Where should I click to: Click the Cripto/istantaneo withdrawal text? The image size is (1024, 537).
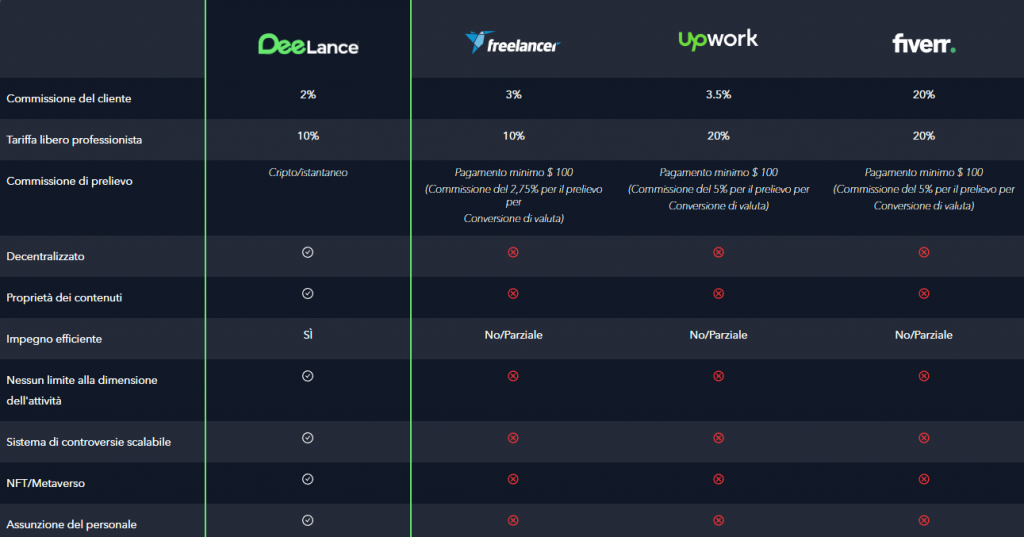[308, 172]
